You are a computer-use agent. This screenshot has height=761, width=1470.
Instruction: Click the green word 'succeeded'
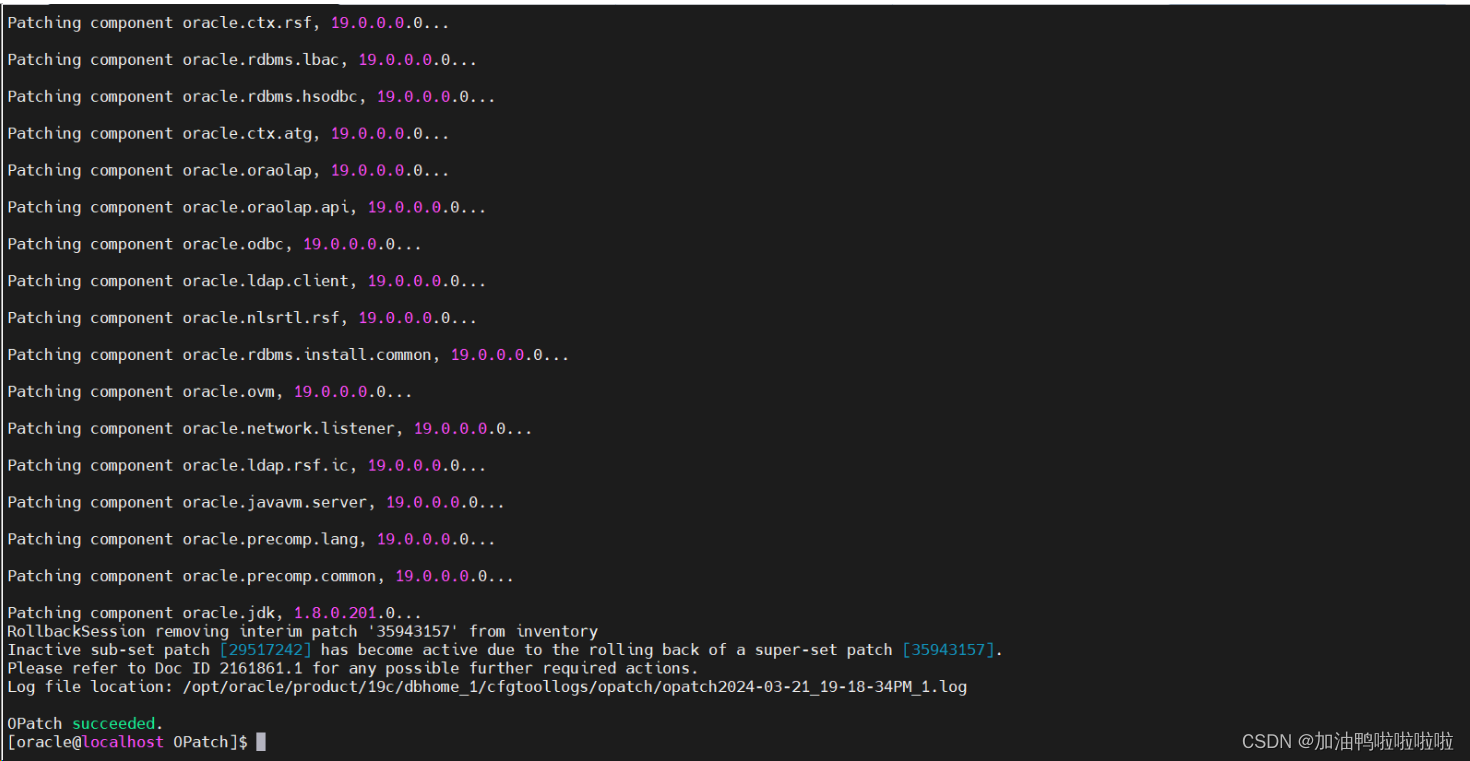pos(113,723)
